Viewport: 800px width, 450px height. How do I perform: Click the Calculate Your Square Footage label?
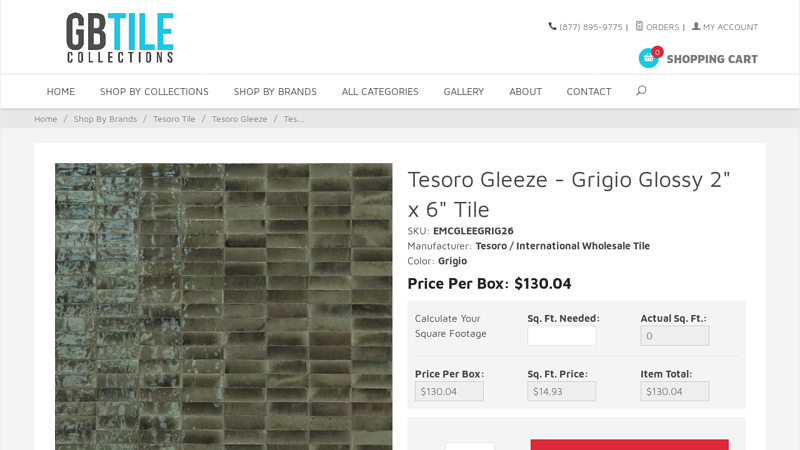[x=451, y=326]
